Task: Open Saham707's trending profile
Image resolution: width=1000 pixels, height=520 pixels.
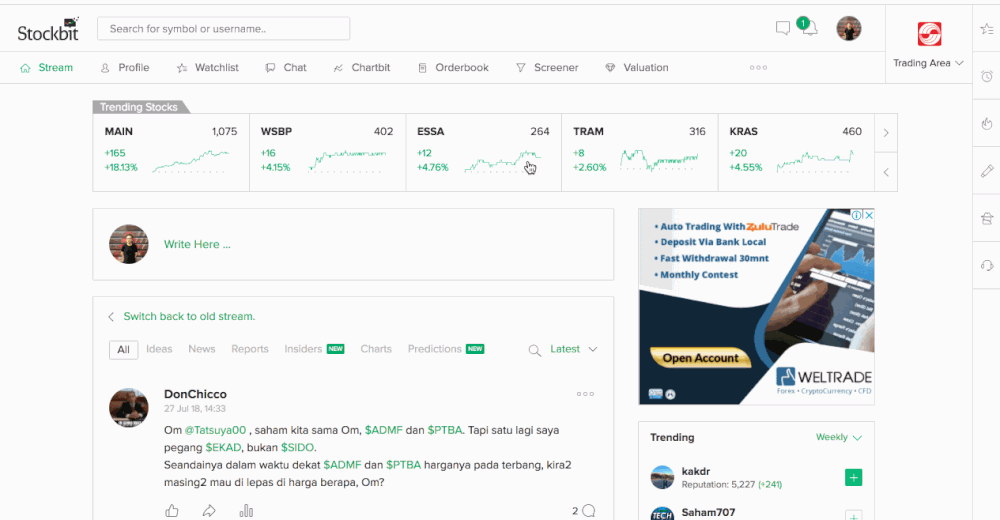Action: click(709, 512)
